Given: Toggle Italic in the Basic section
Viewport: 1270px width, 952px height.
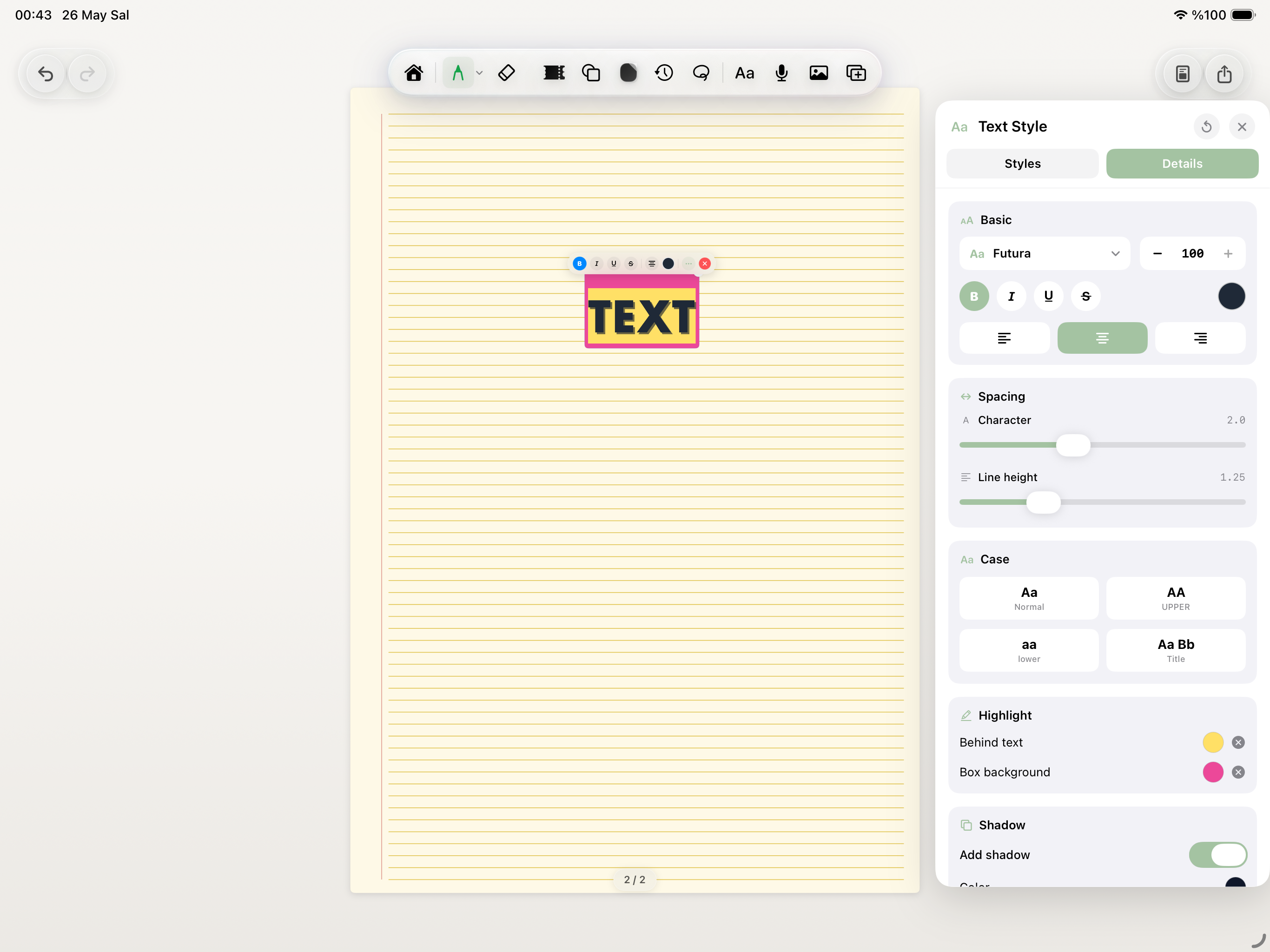Looking at the screenshot, I should click(1011, 296).
